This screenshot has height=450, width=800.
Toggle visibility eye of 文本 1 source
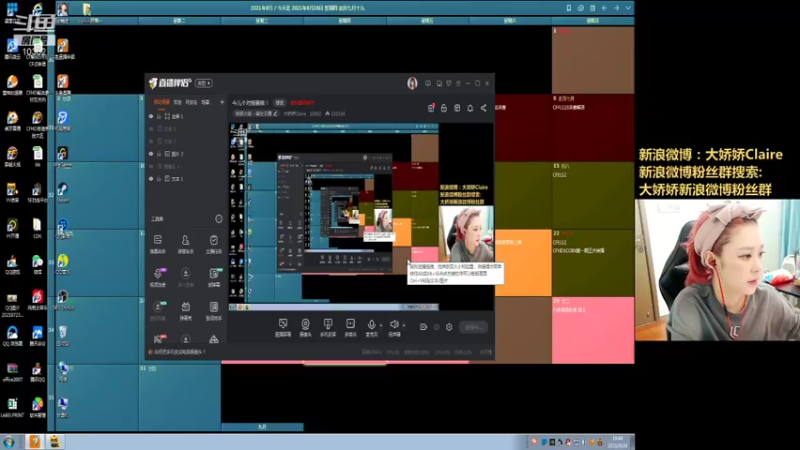[x=151, y=179]
